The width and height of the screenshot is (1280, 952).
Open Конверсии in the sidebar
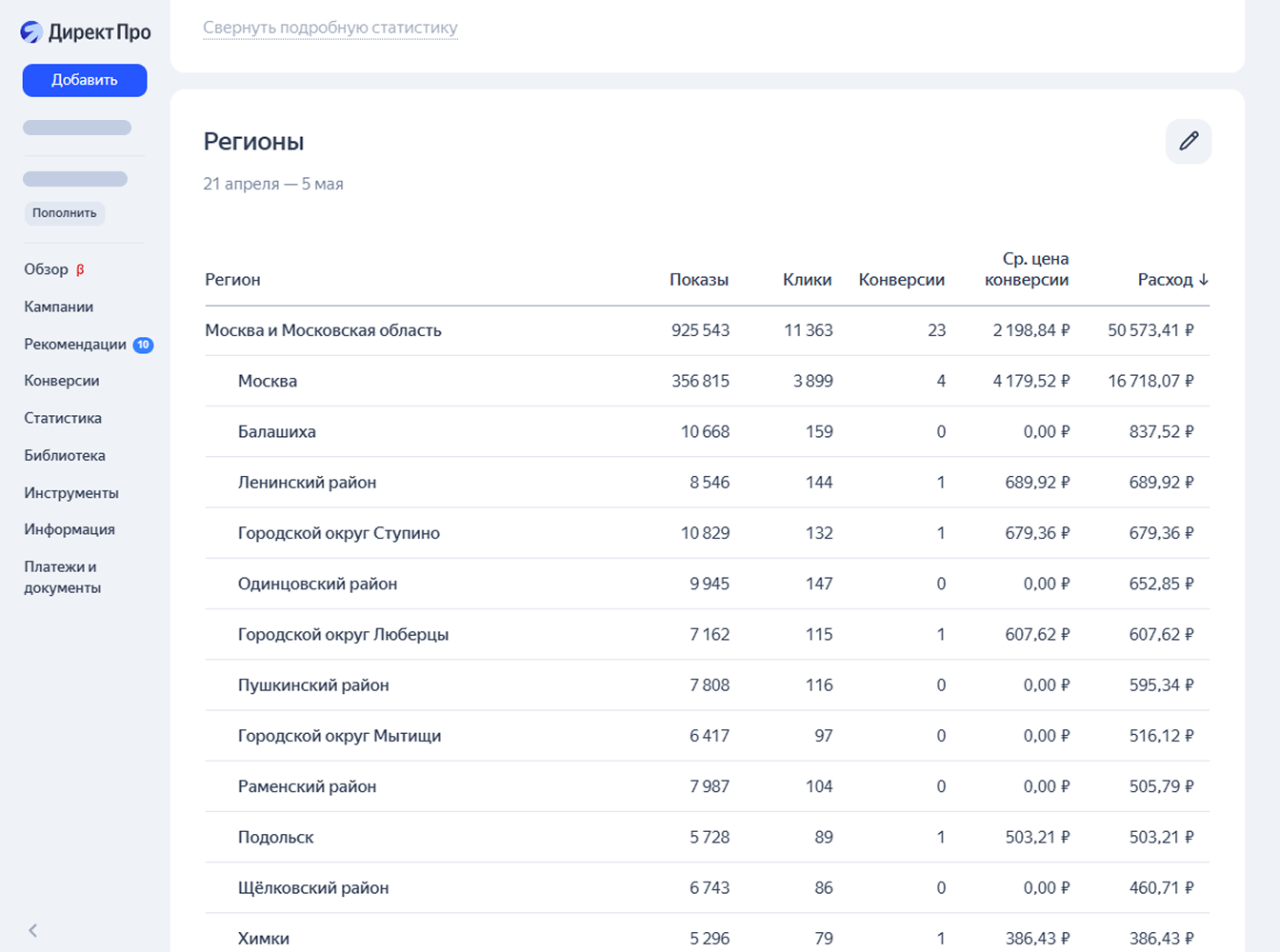[61, 381]
